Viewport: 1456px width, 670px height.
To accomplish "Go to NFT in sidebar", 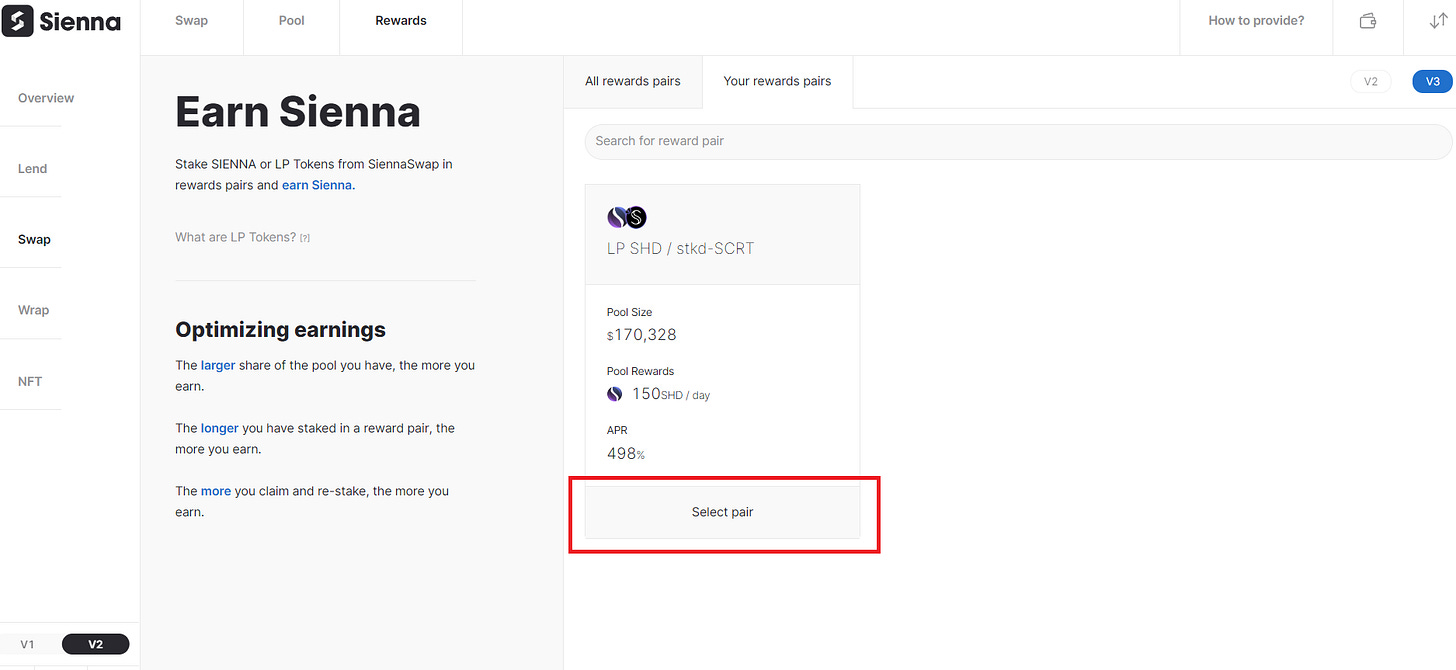I will [x=30, y=382].
